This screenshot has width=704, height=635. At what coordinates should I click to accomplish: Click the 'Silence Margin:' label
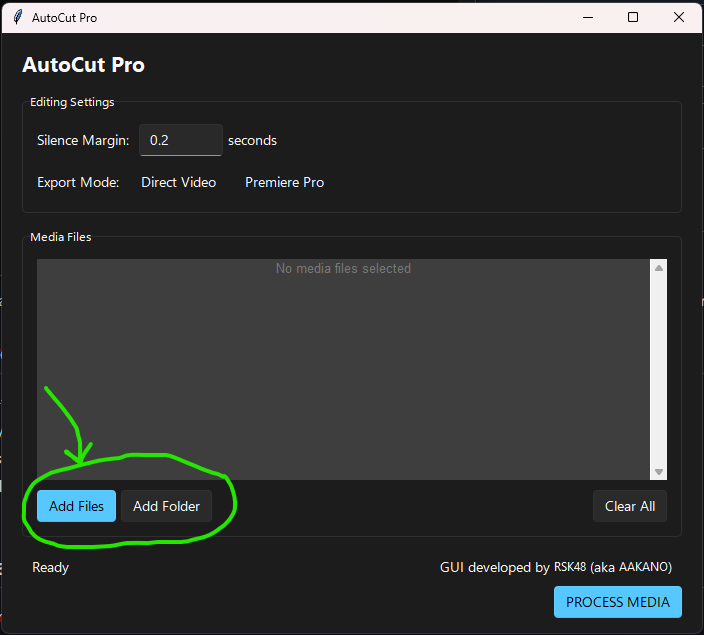tap(83, 141)
